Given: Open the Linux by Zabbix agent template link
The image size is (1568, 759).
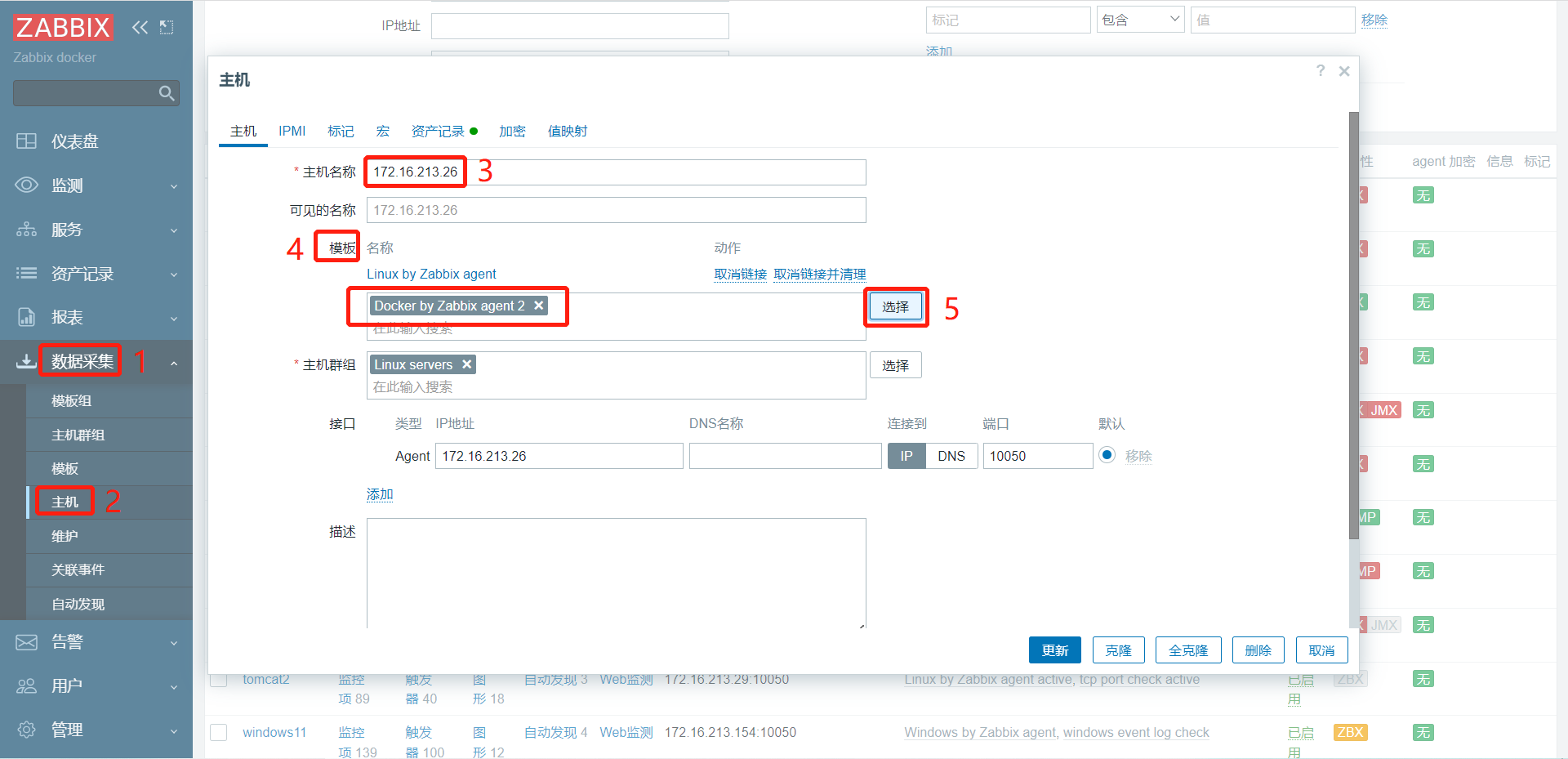Looking at the screenshot, I should 431,274.
